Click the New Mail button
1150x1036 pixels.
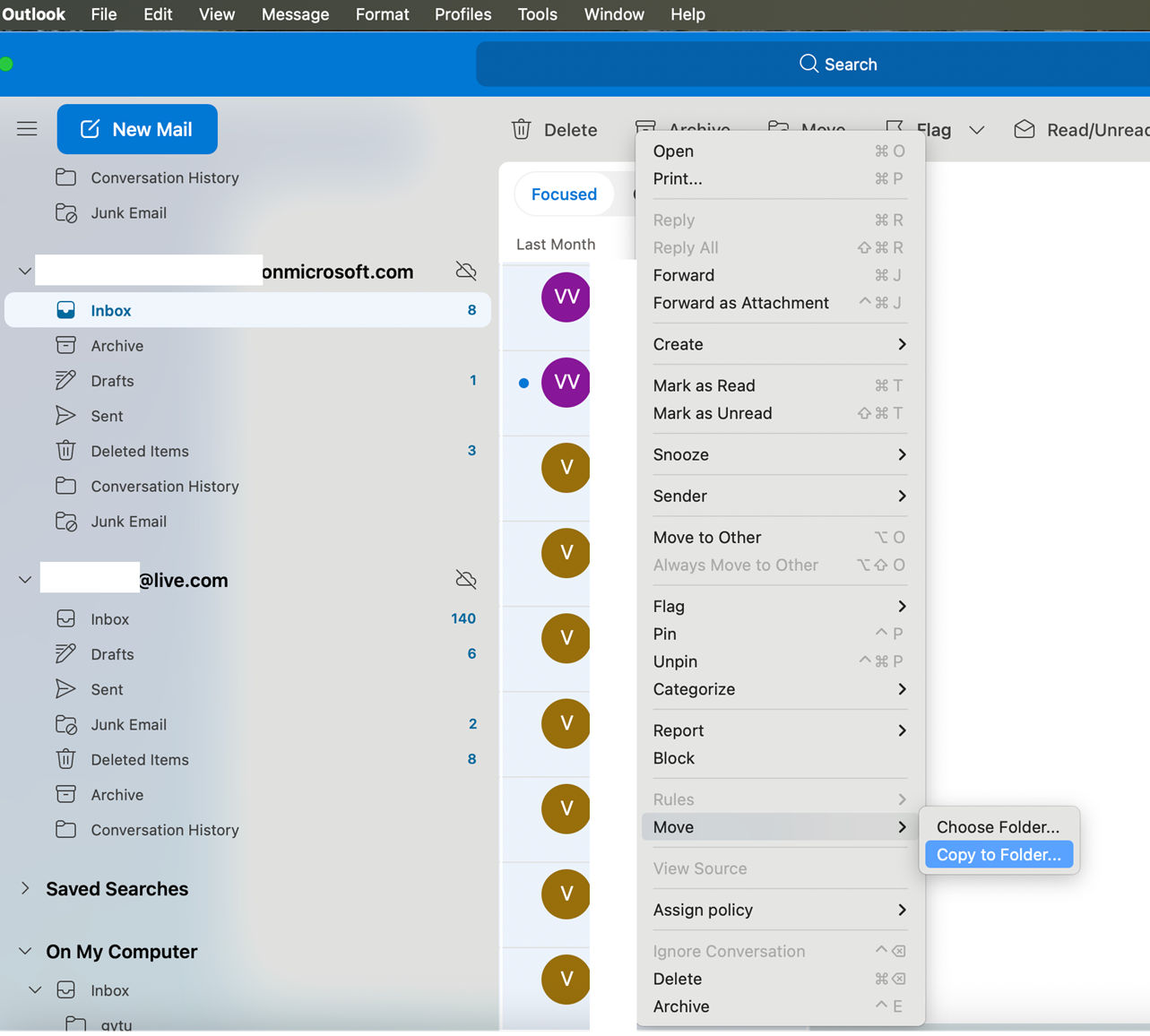coord(137,128)
